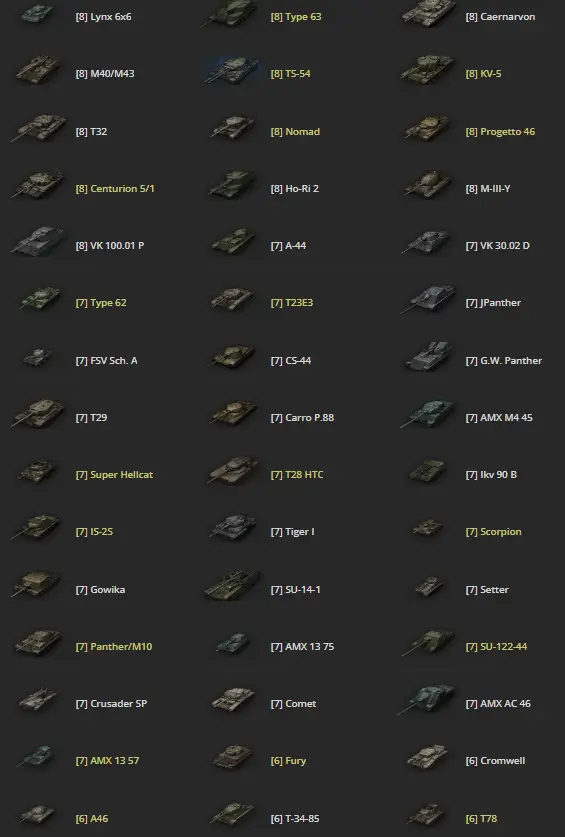565x837 pixels.
Task: Open the VK 100.01 P tank icon
Action: pos(38,242)
